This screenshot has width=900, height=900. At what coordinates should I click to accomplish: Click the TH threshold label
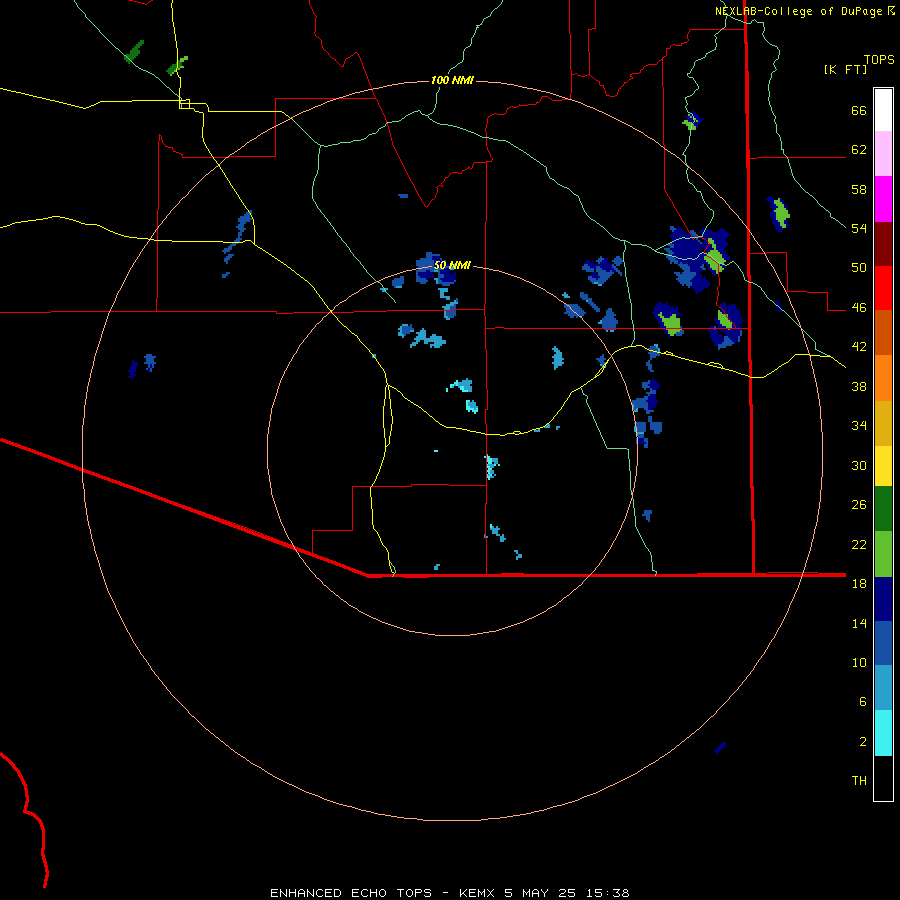click(x=859, y=781)
